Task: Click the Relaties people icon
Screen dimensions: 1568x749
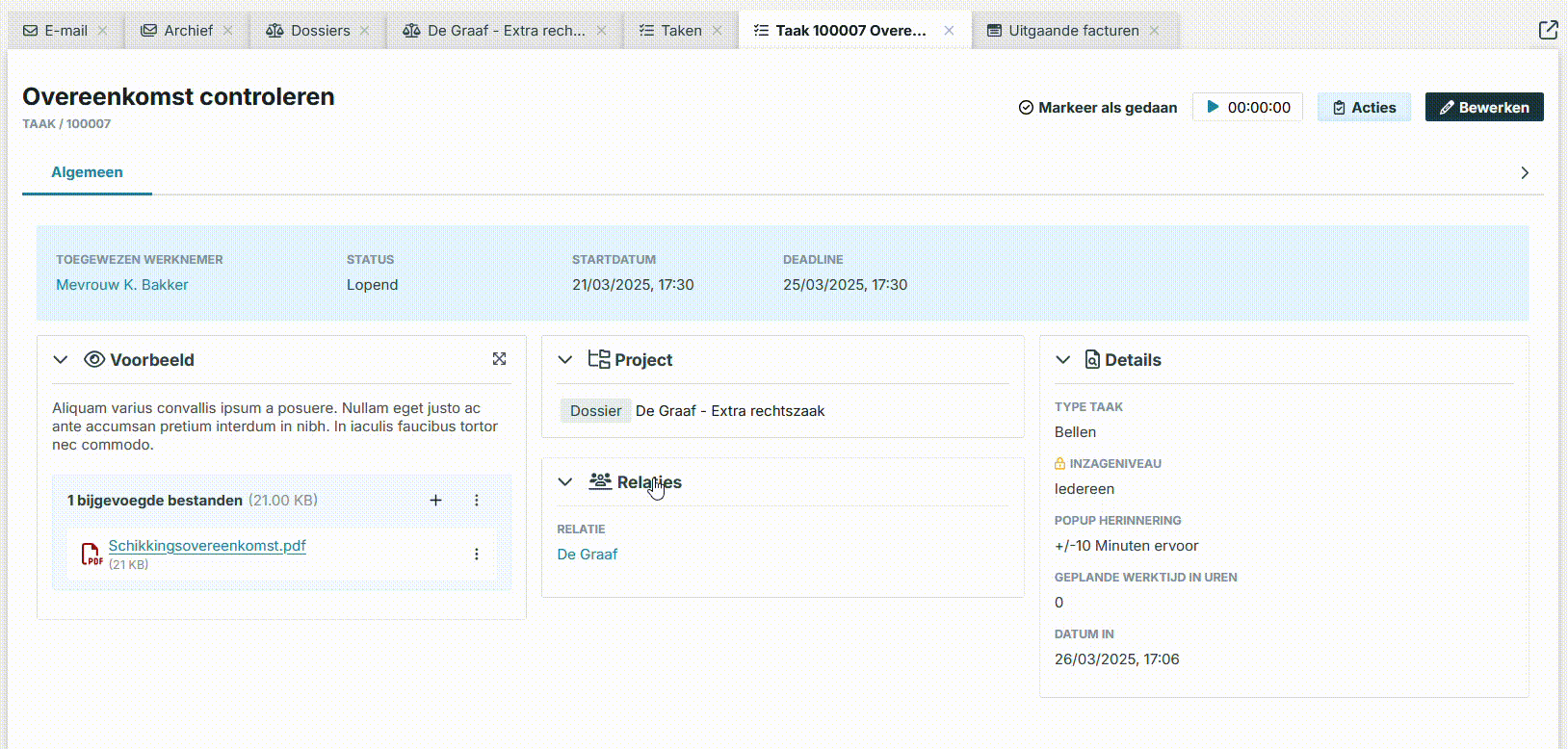Action: tap(600, 481)
